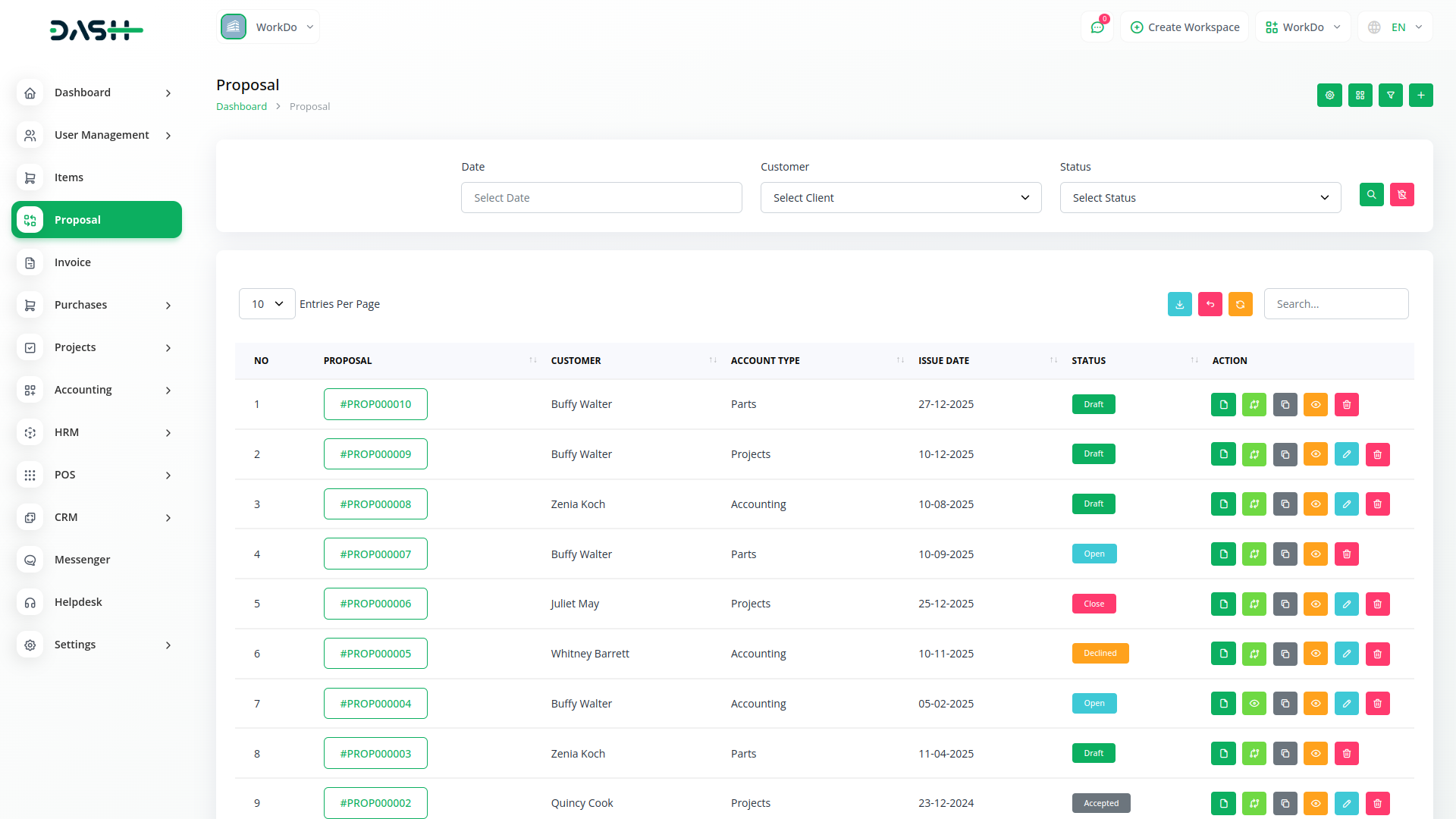
Task: Change Entries Per Page from 10
Action: coord(266,303)
